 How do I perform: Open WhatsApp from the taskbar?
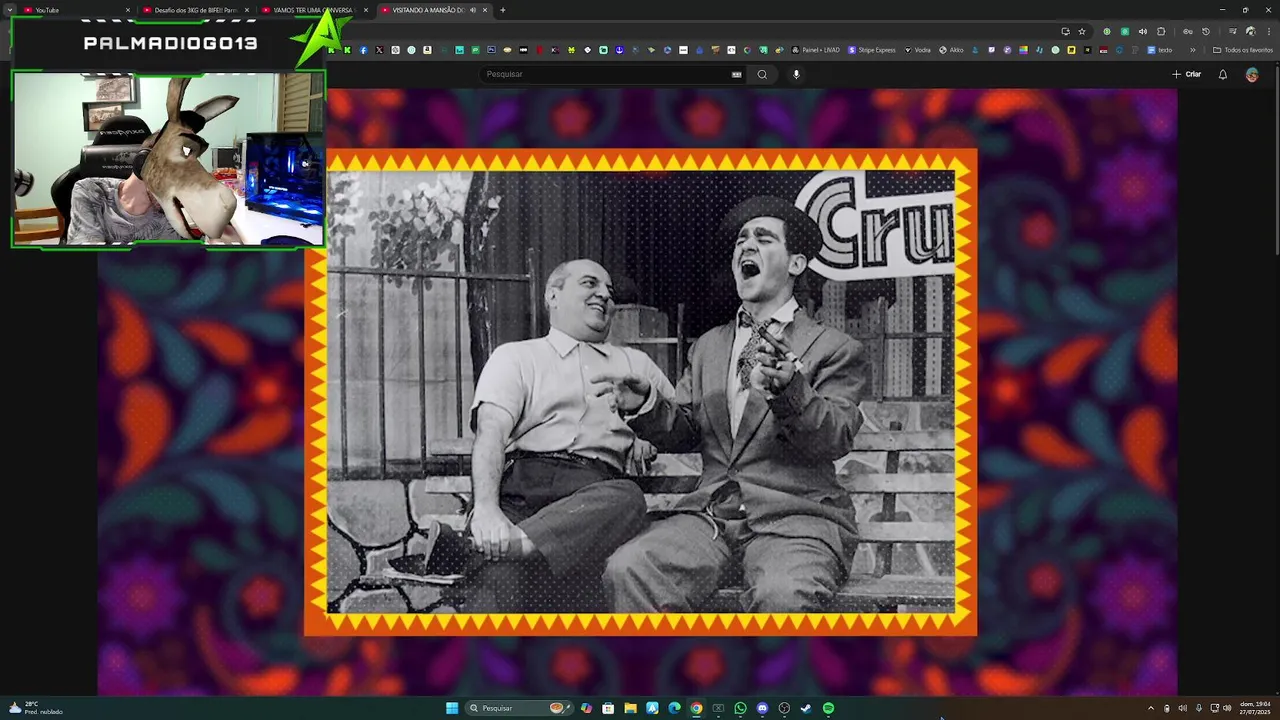click(x=740, y=708)
